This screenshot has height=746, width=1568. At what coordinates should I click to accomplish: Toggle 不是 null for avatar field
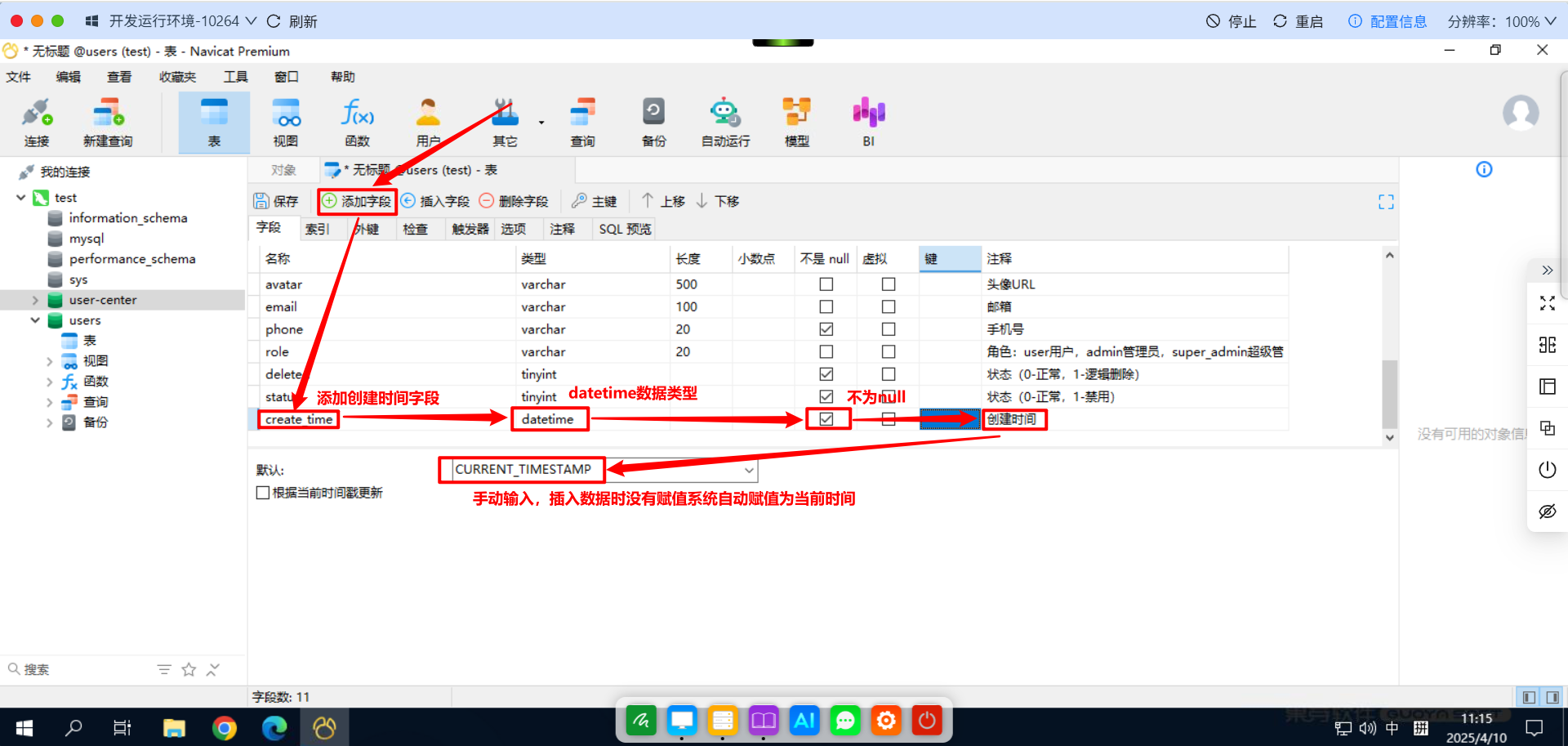tap(826, 284)
